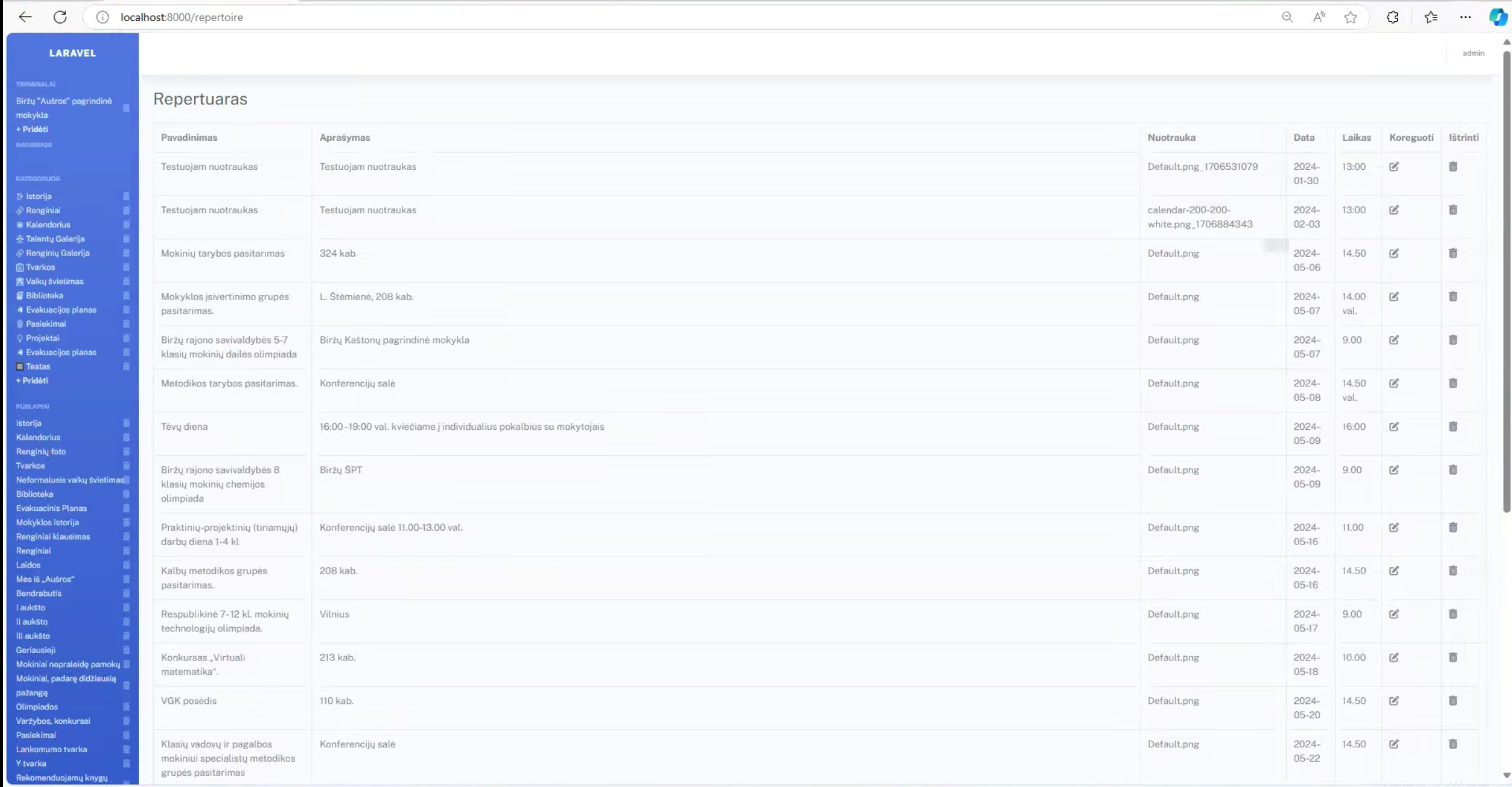Click Pridėti under the categories list

click(x=32, y=381)
